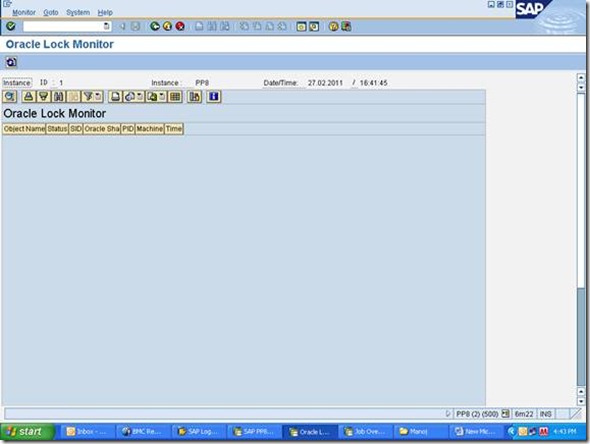Select the Oracle Sha column header
The height and width of the screenshot is (444, 590).
point(102,129)
